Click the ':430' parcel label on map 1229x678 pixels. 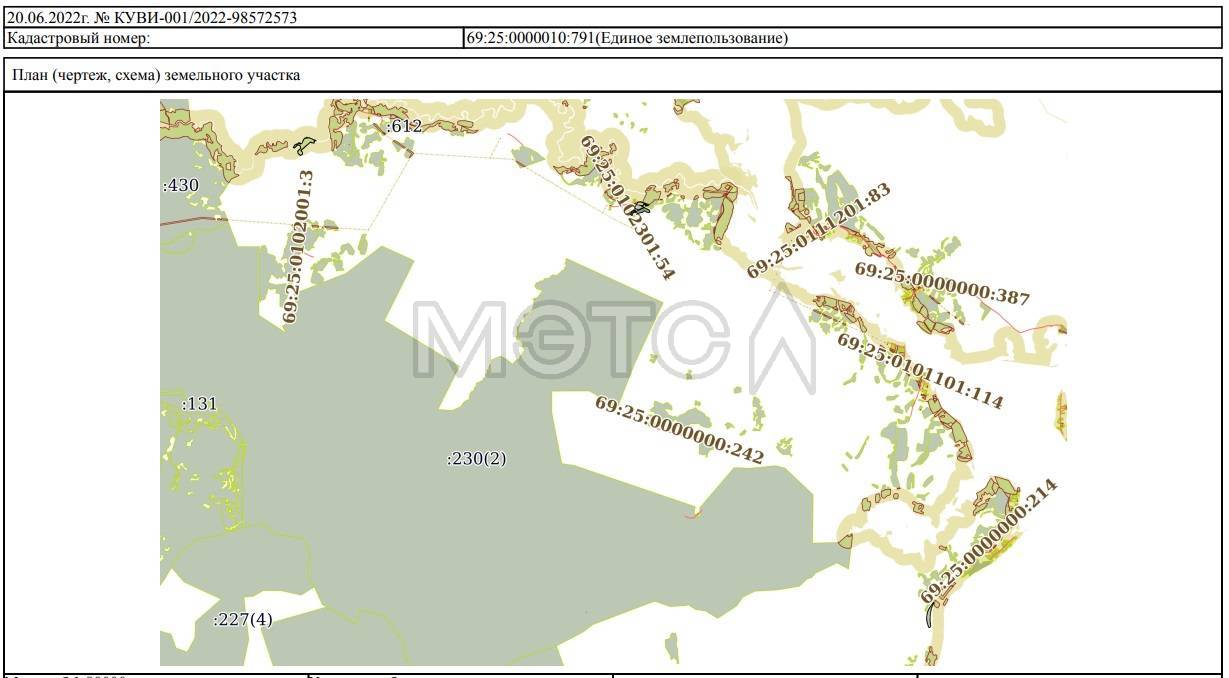[181, 185]
